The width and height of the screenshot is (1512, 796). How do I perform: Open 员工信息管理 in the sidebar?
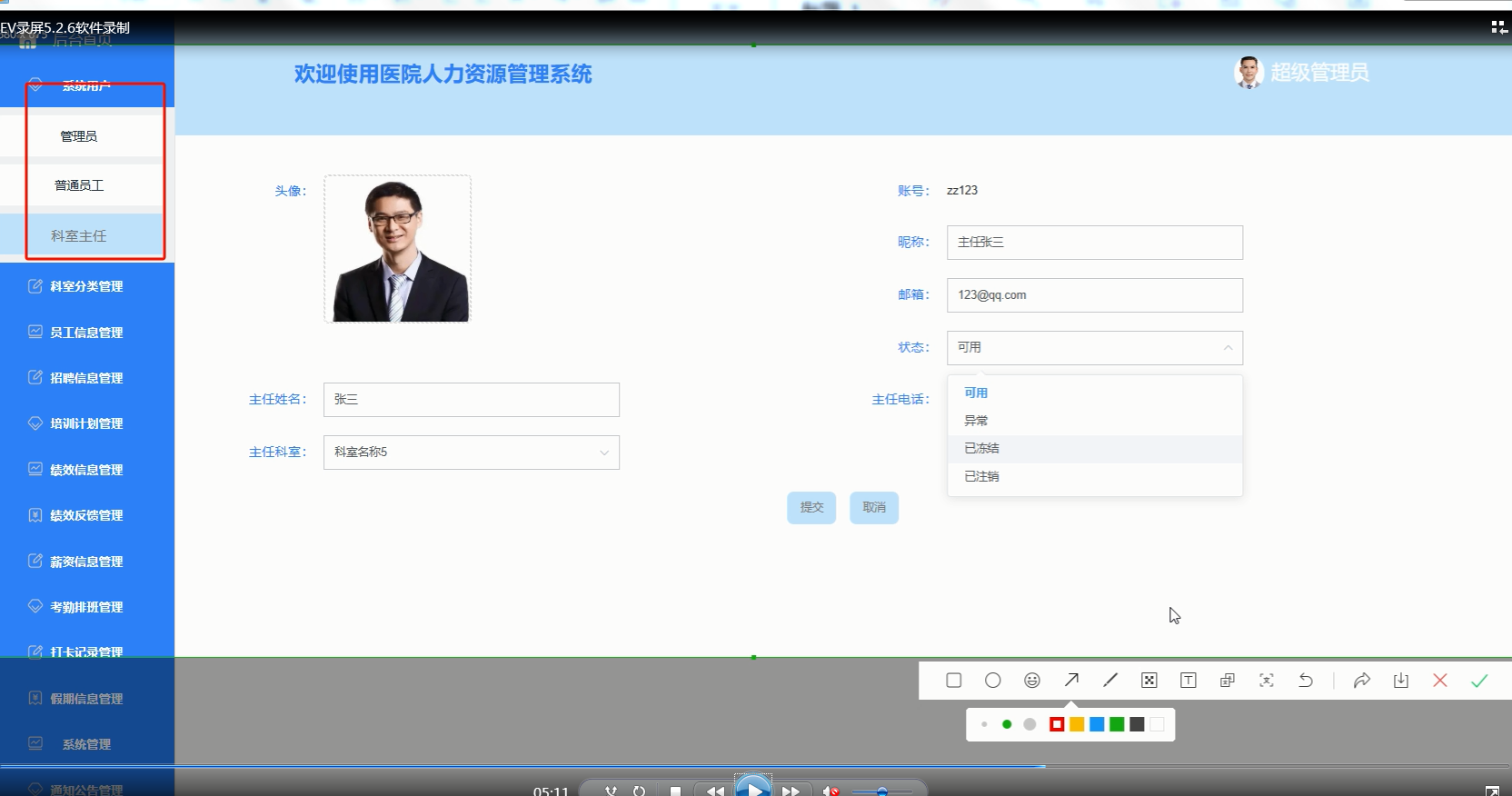pyautogui.click(x=87, y=333)
